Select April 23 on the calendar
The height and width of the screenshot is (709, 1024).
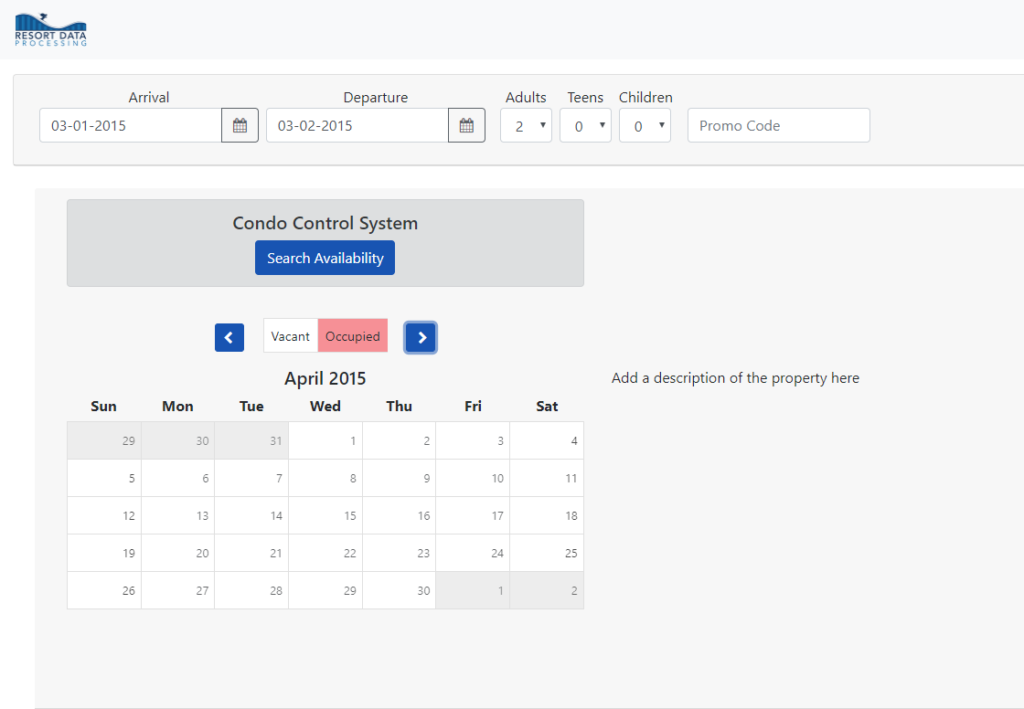[x=399, y=553]
